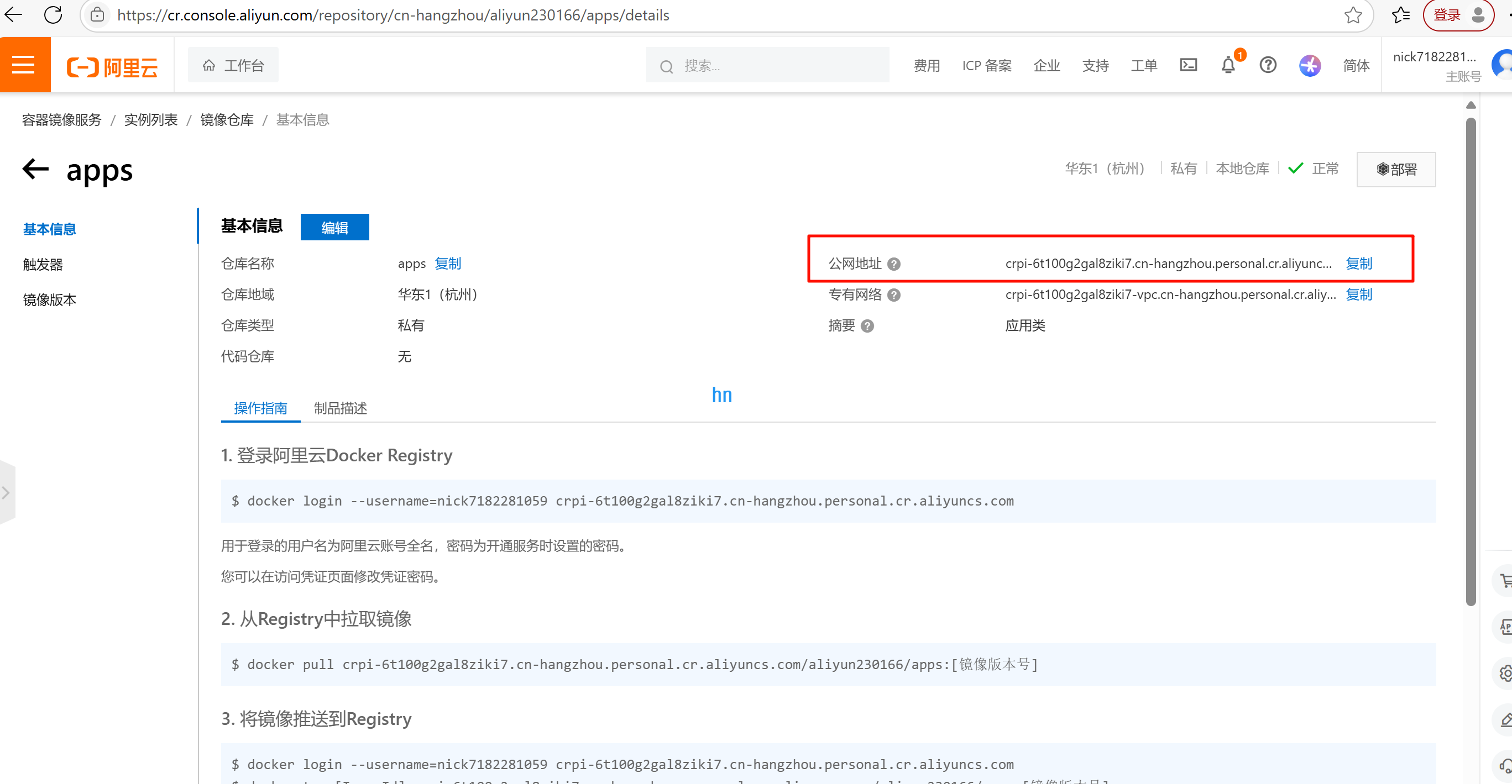Screen dimensions: 1512x784
Task: Open the orange hamburger navigation menu
Action: click(24, 65)
